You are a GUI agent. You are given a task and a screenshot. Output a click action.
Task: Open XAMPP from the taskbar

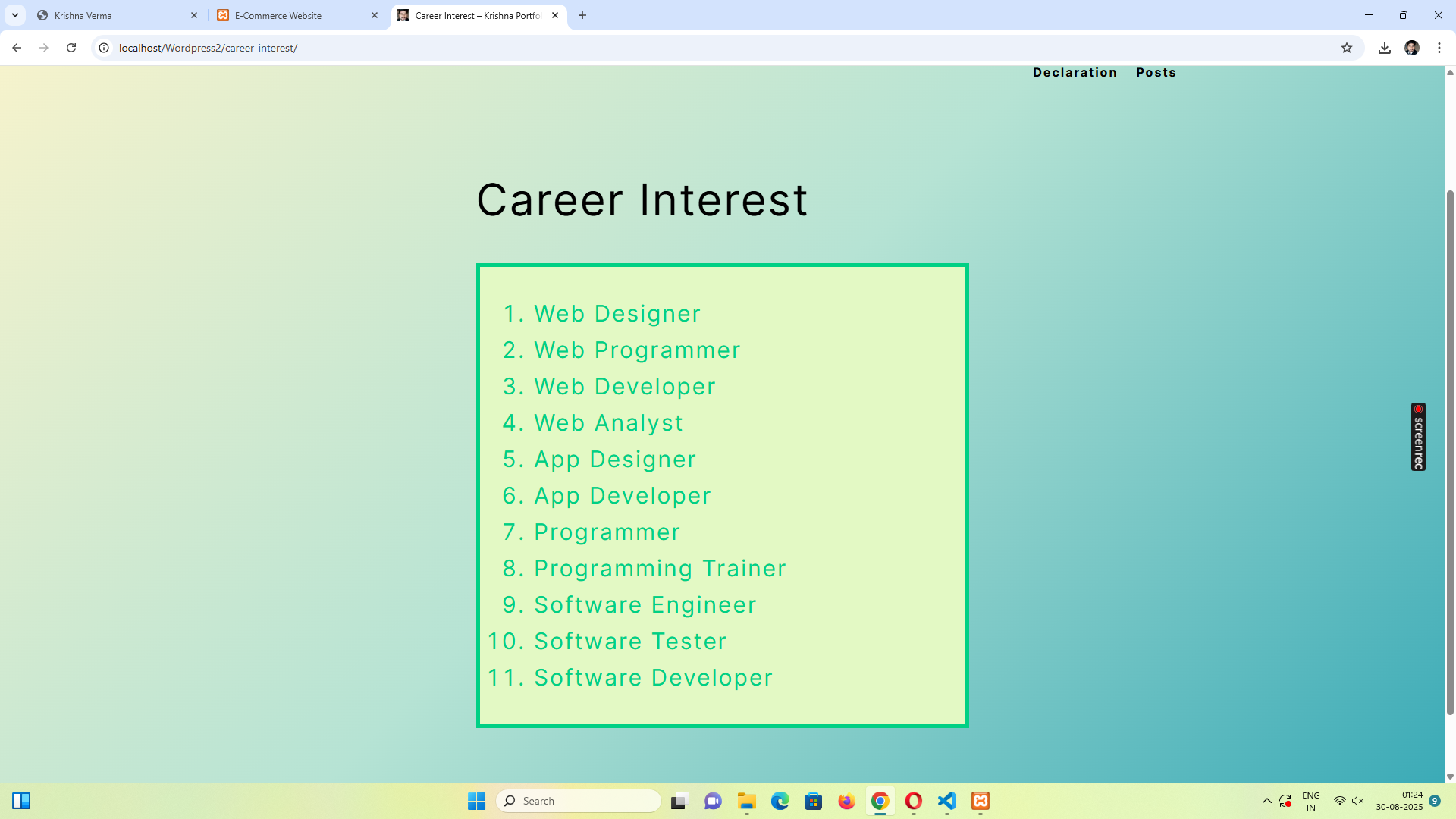[981, 801]
